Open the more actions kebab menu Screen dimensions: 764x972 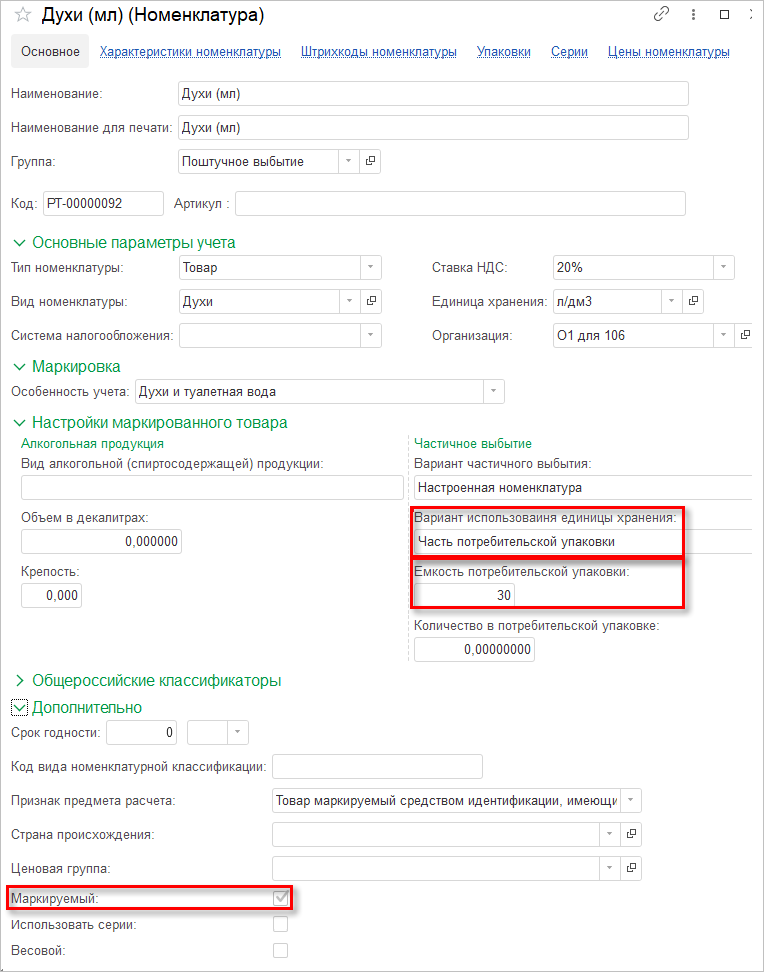click(693, 15)
